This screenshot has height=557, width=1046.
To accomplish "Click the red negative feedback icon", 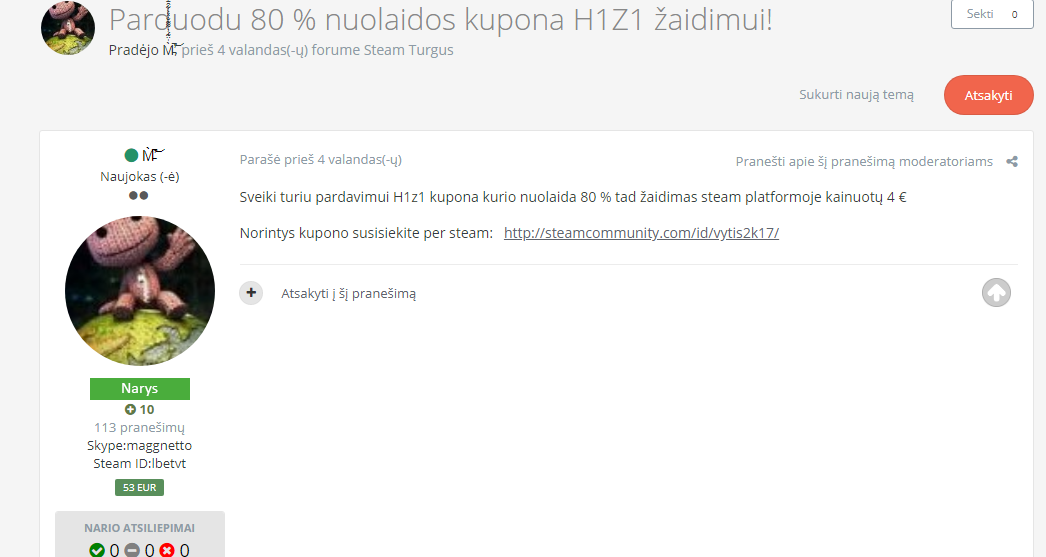I will click(167, 550).
